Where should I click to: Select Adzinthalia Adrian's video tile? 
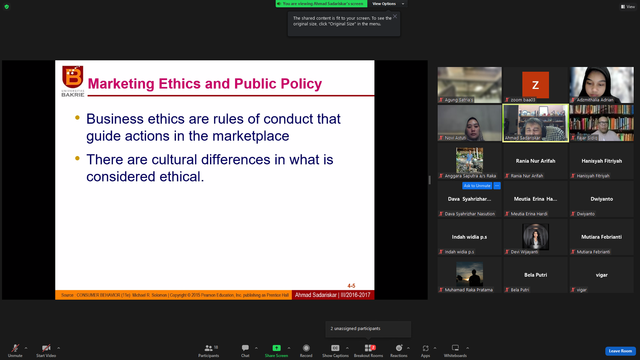(602, 85)
